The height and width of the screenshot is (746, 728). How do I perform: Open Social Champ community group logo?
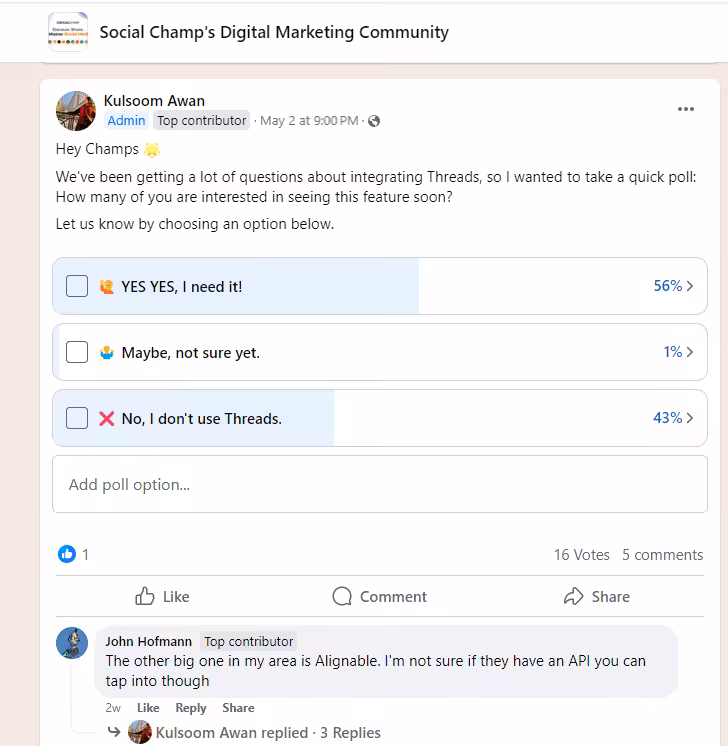click(68, 32)
